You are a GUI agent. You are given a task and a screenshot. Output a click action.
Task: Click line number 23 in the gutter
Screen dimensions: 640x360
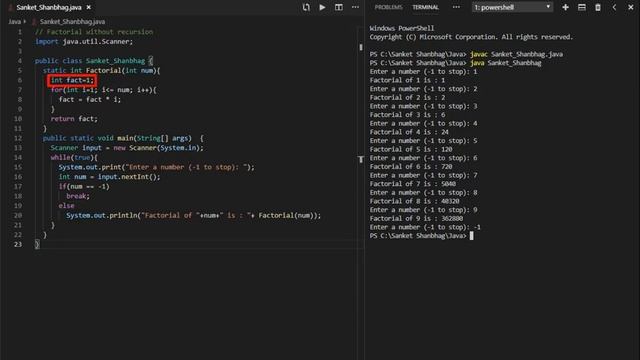pos(18,244)
